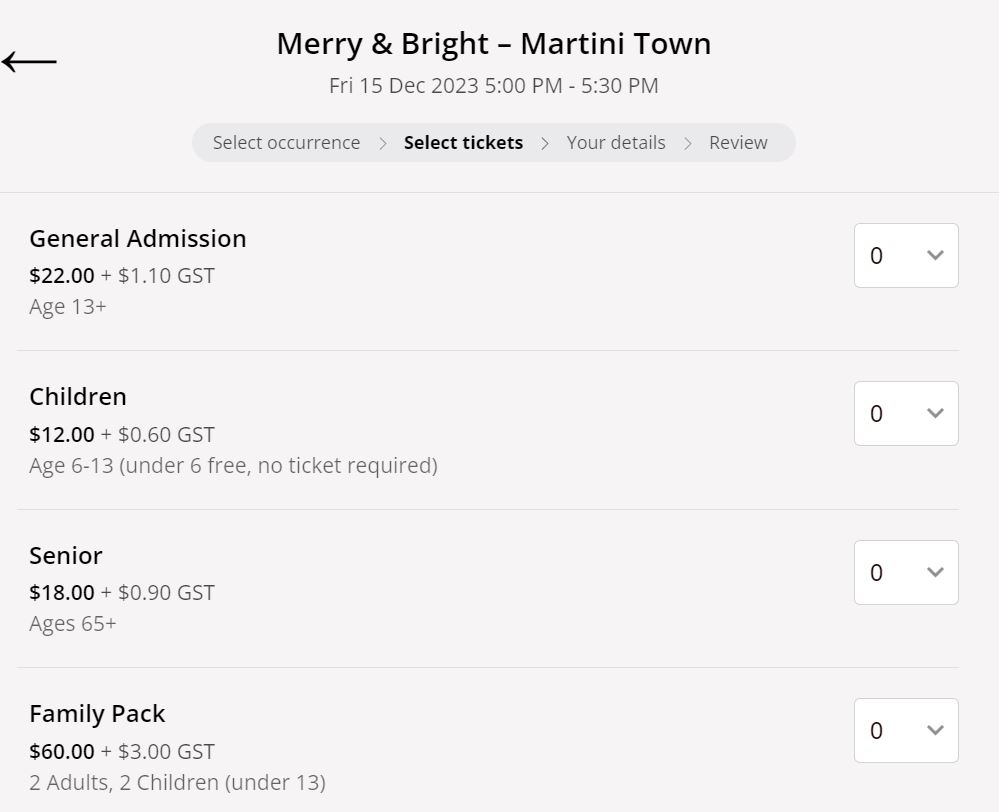
Task: Select the Children ticket label
Action: click(x=78, y=397)
